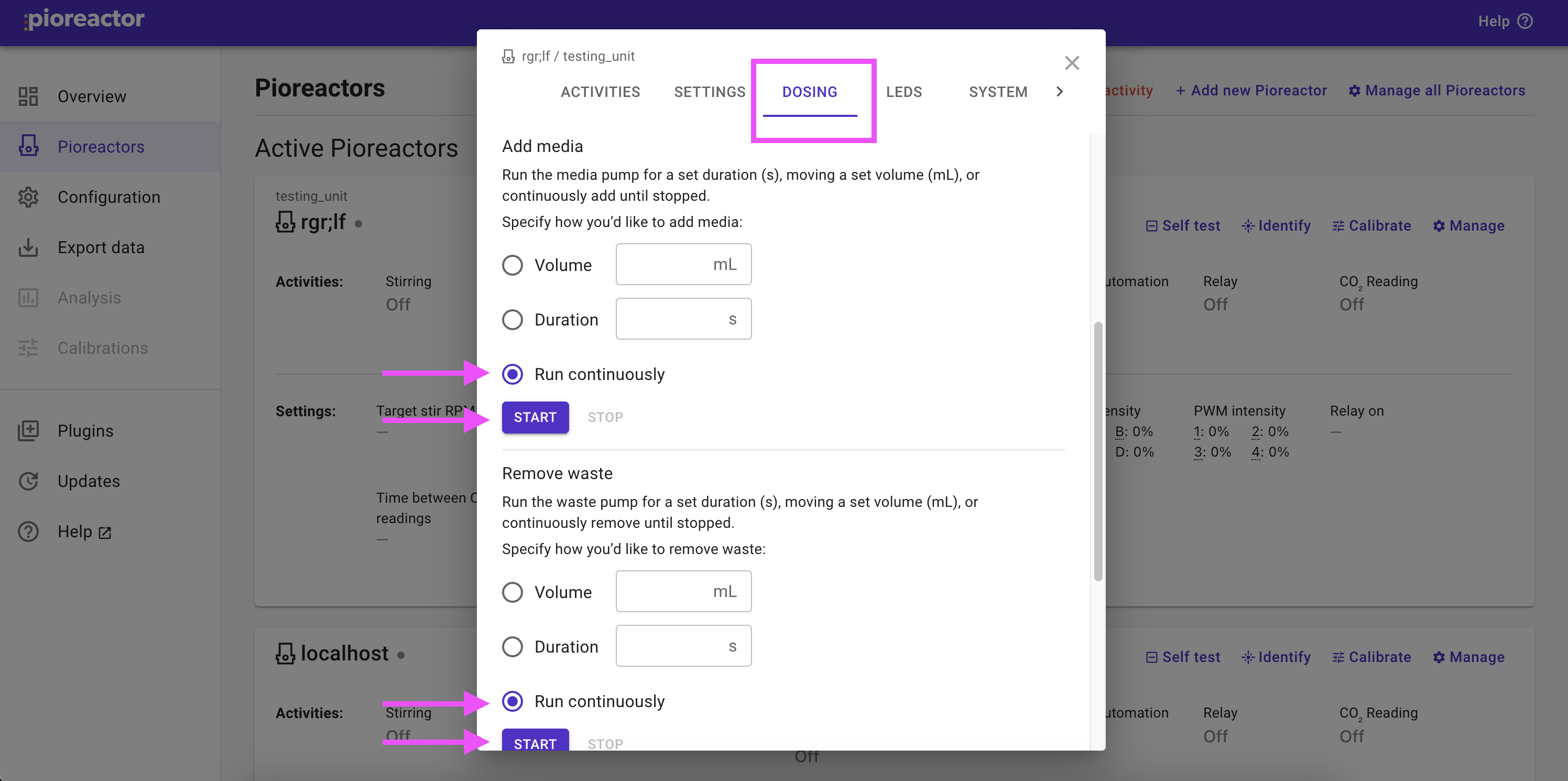Click the Updates refresh icon
Viewport: 1568px width, 781px height.
28,481
